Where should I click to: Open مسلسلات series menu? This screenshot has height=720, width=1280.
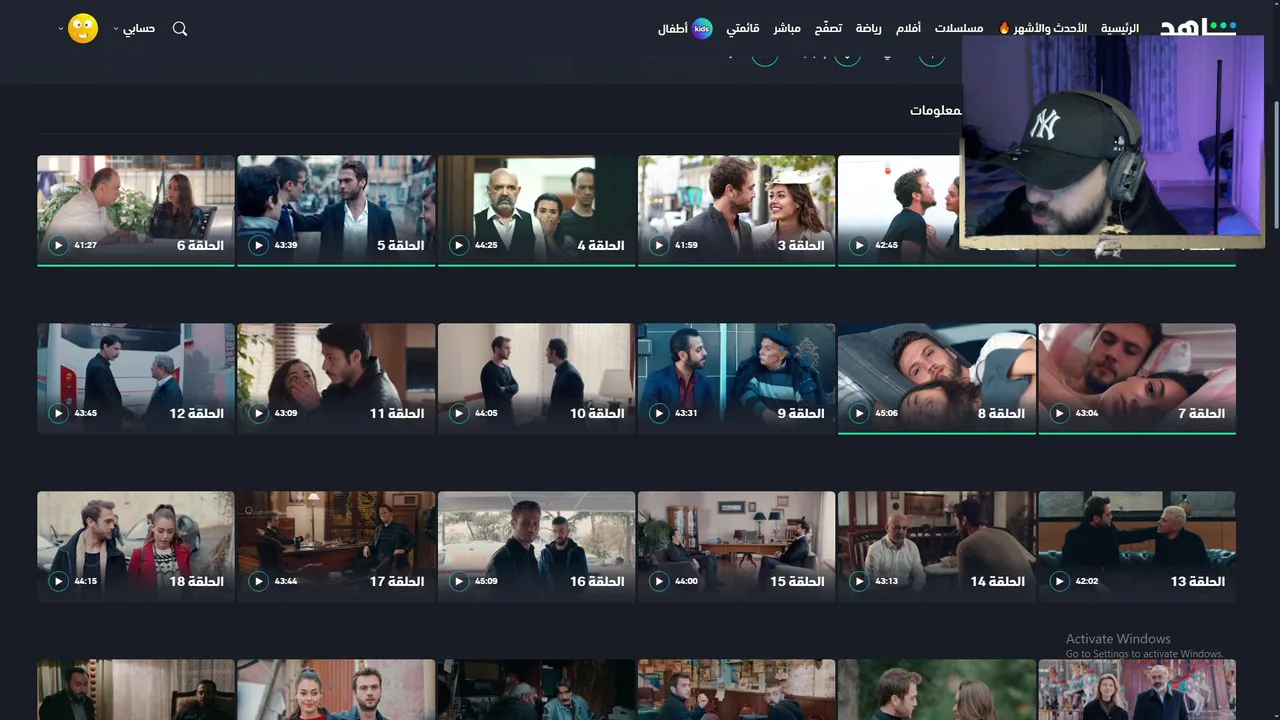click(959, 28)
